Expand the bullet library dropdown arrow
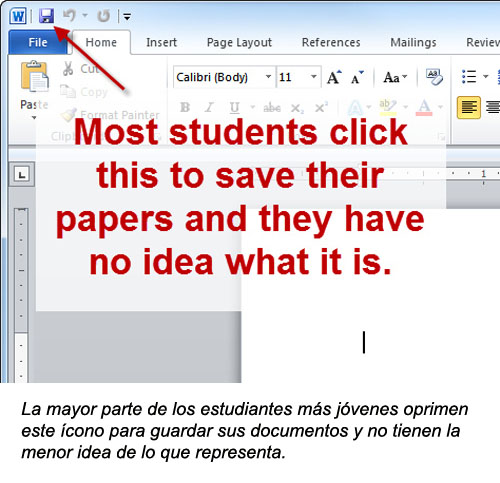The width and height of the screenshot is (500, 483). pos(486,77)
